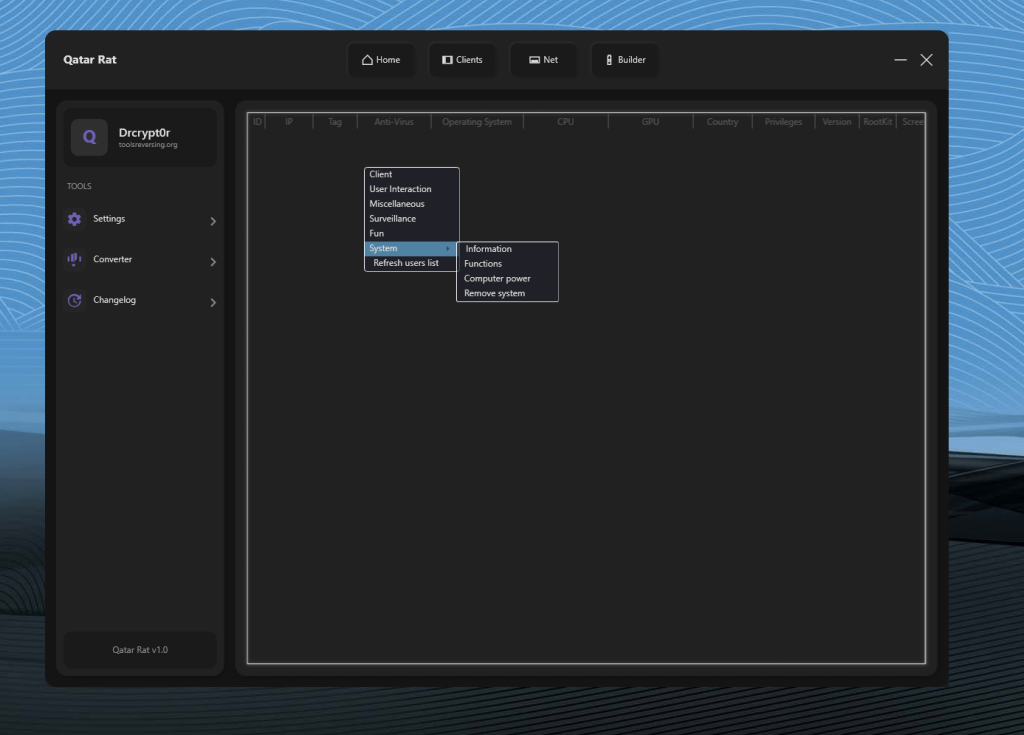Click the toolsreversing.org text under username
The width and height of the screenshot is (1024, 735).
click(148, 145)
